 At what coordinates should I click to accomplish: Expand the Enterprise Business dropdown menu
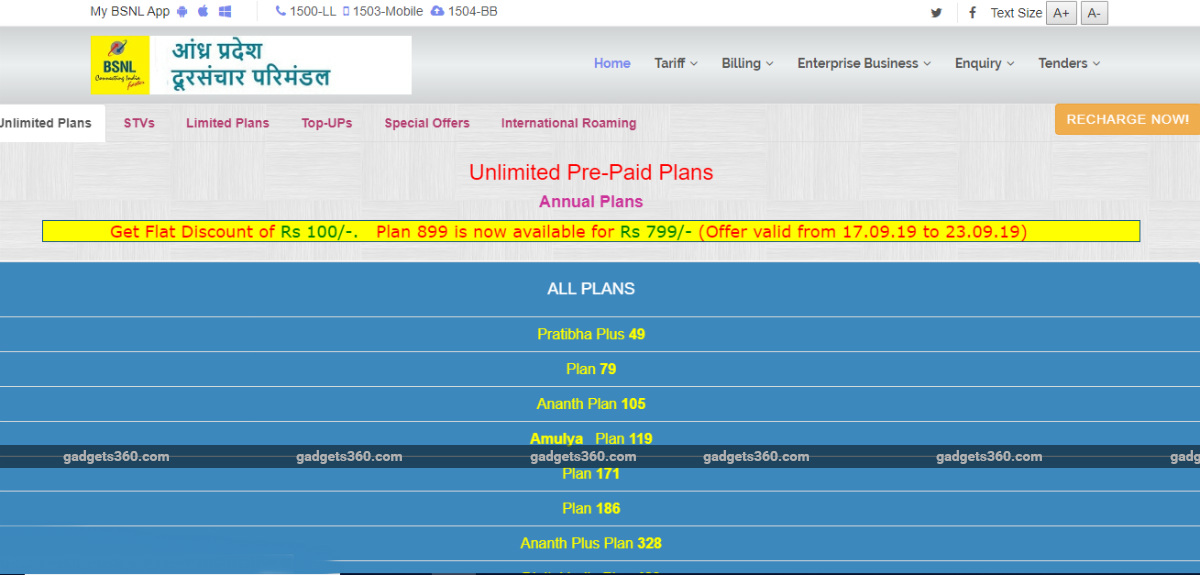[x=864, y=63]
